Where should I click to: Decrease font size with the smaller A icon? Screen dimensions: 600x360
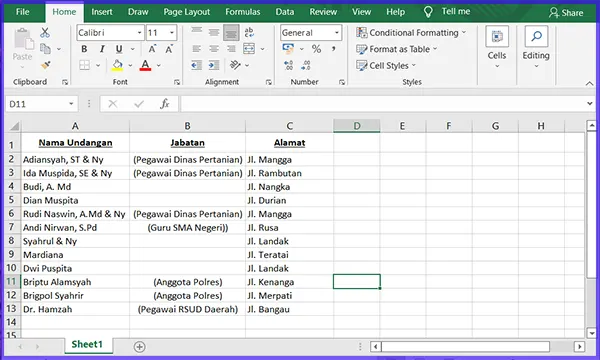click(169, 49)
